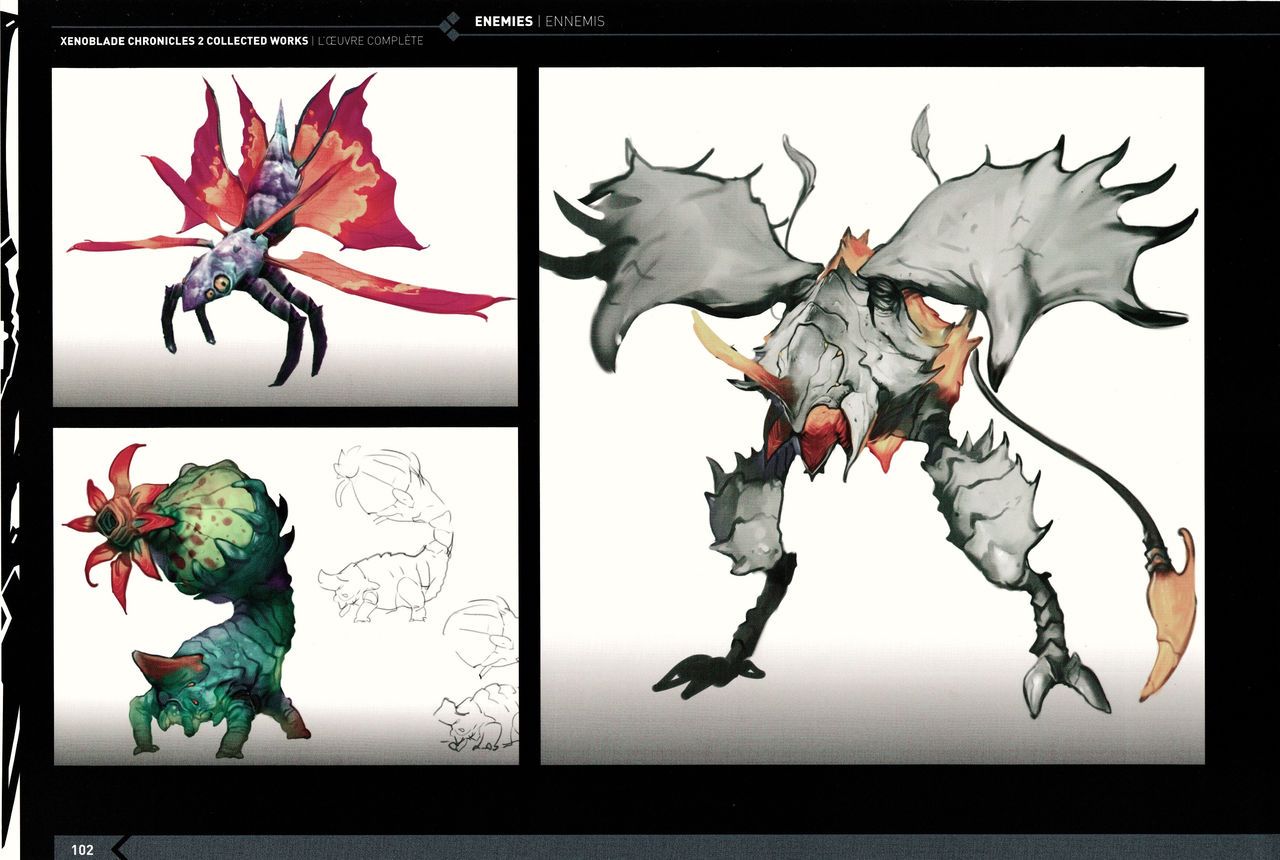Select the ENEMIES section heading
Screen dimensions: 1280x860
503,21
